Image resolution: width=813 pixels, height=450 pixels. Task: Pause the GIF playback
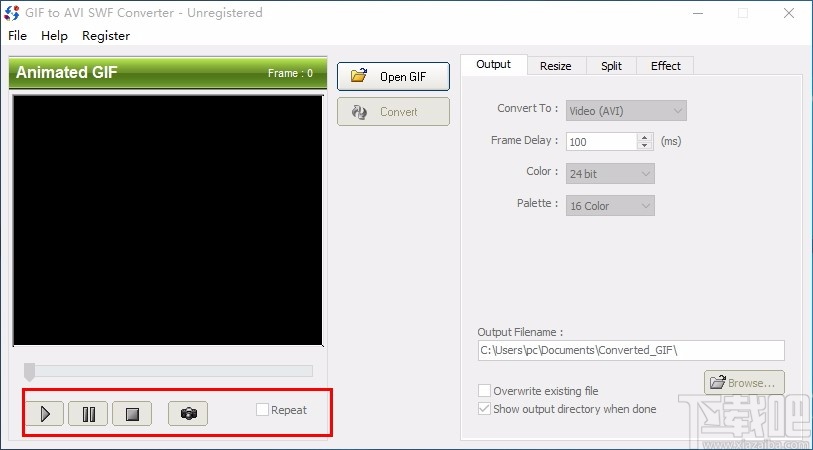88,414
